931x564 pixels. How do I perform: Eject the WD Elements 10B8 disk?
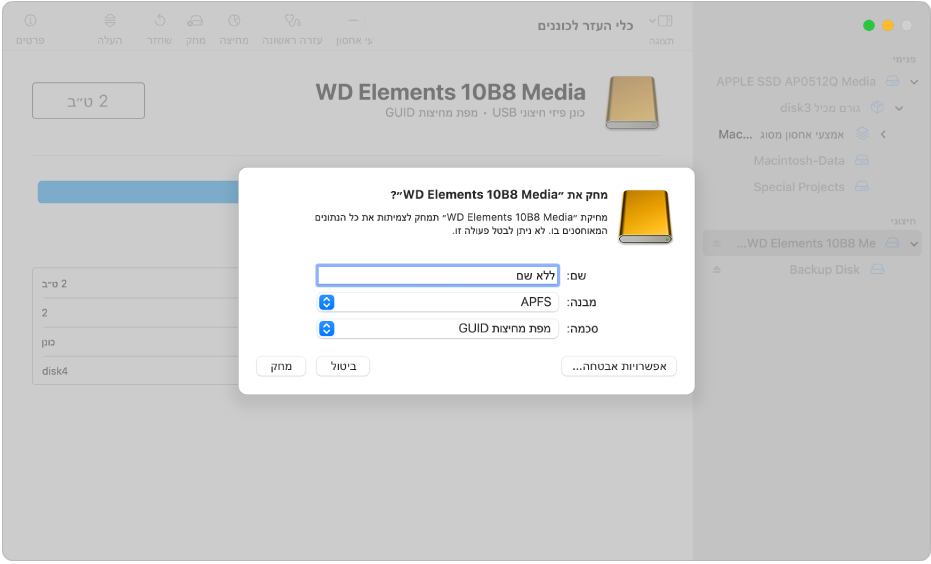pos(717,243)
